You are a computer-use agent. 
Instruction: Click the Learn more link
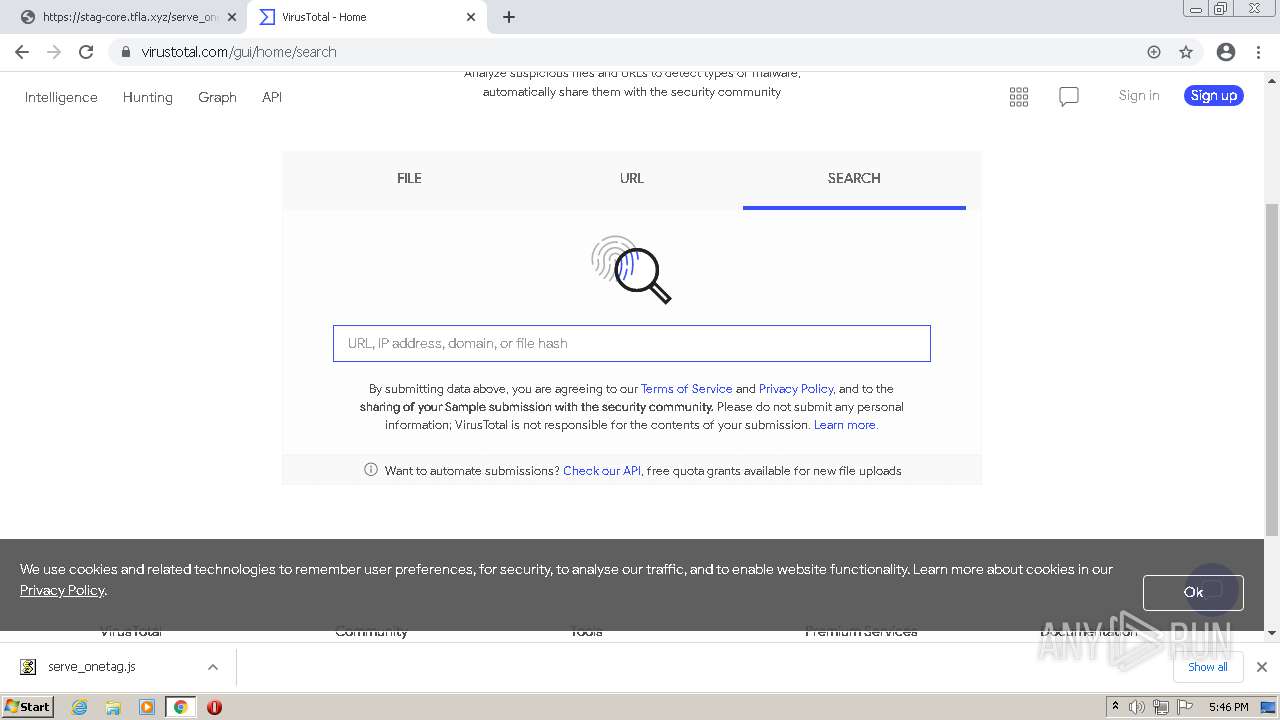pyautogui.click(x=845, y=425)
